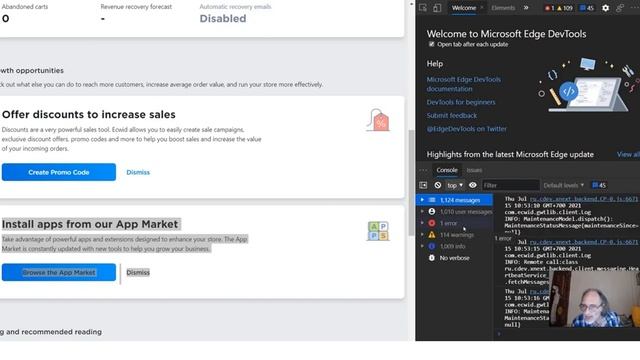Click the Highlights from the latest update heading
Viewport: 640px width, 360px height.
tap(510, 154)
